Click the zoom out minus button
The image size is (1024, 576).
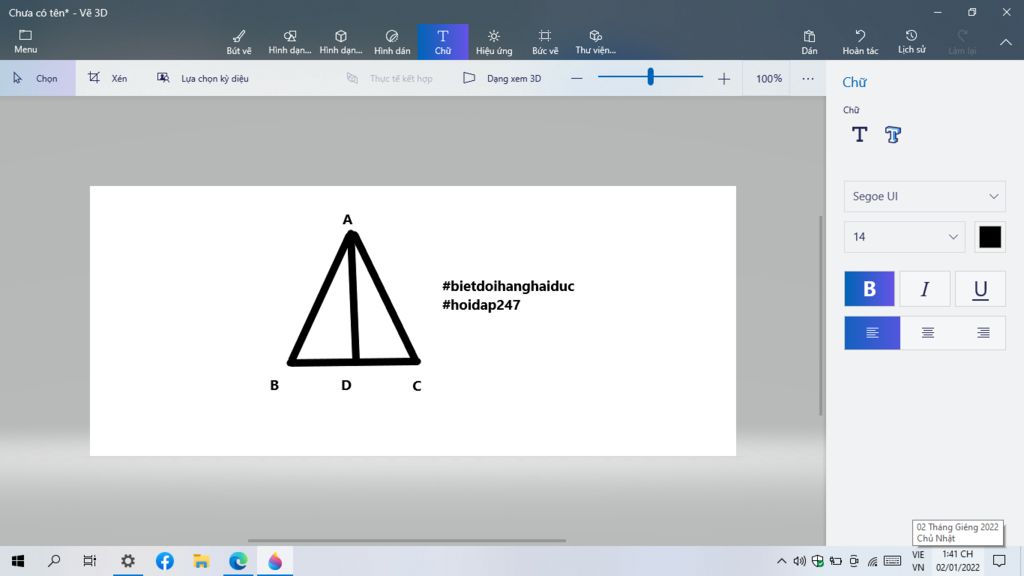pyautogui.click(x=576, y=78)
